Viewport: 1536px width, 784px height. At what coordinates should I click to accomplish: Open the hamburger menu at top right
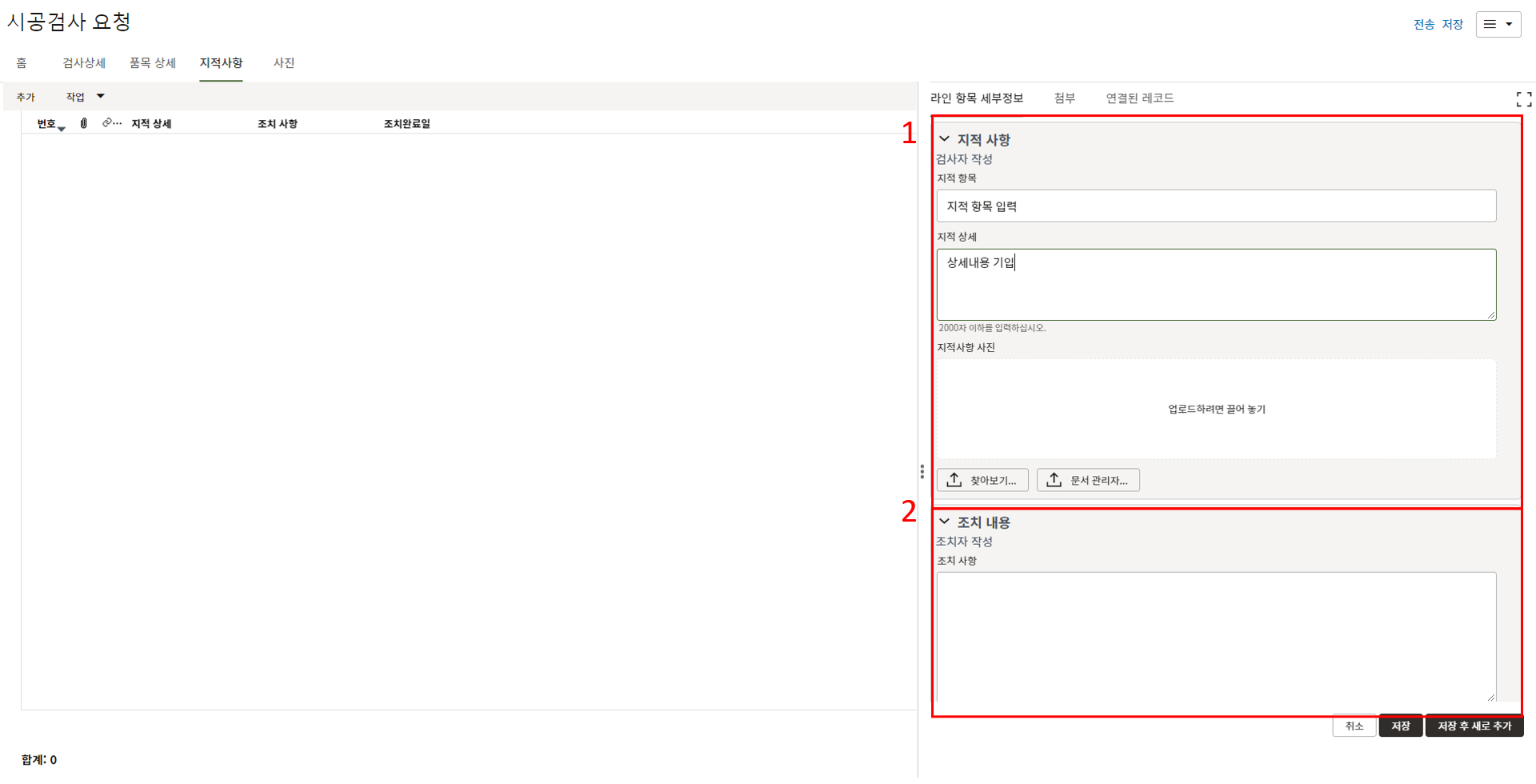1498,24
